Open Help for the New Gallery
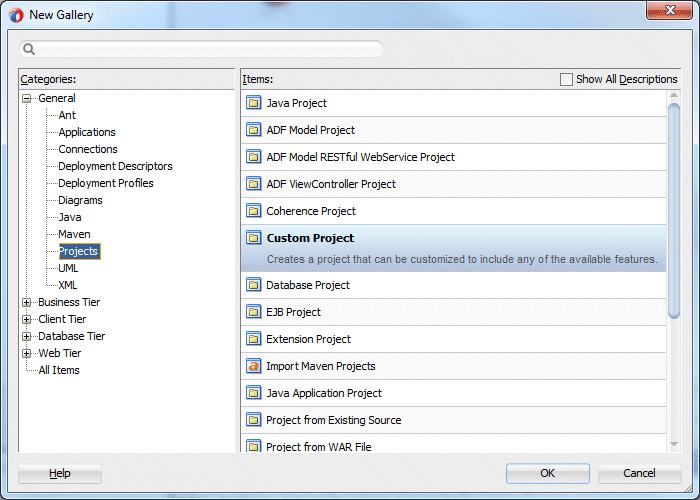 pyautogui.click(x=60, y=473)
